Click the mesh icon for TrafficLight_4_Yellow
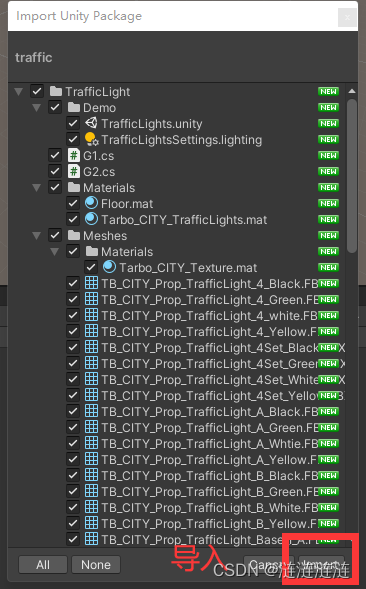The height and width of the screenshot is (589, 366). click(x=91, y=331)
